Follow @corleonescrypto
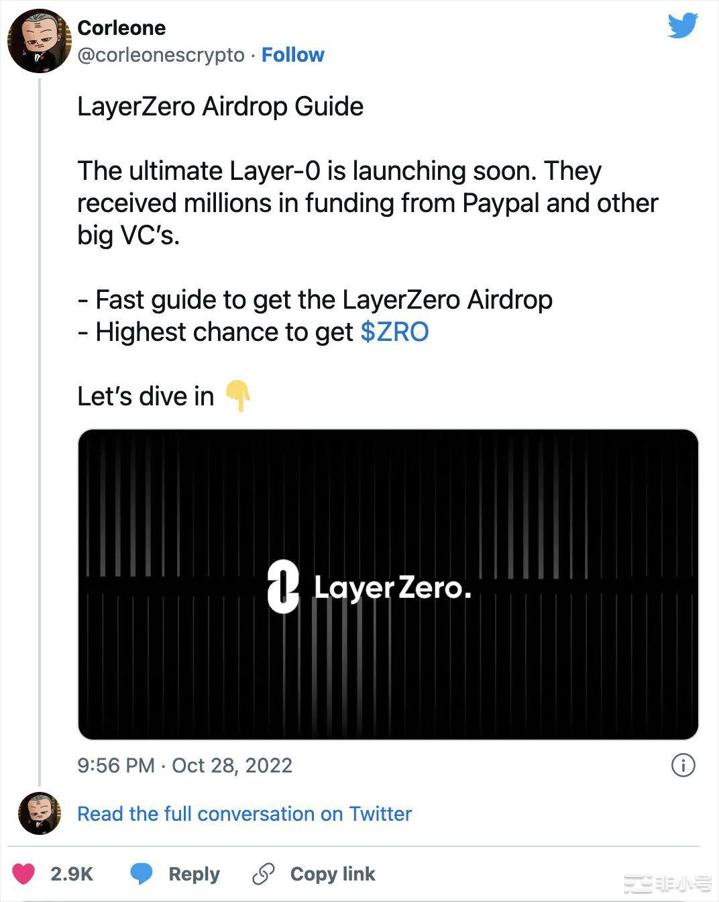Viewport: 719px width, 902px height. point(293,55)
